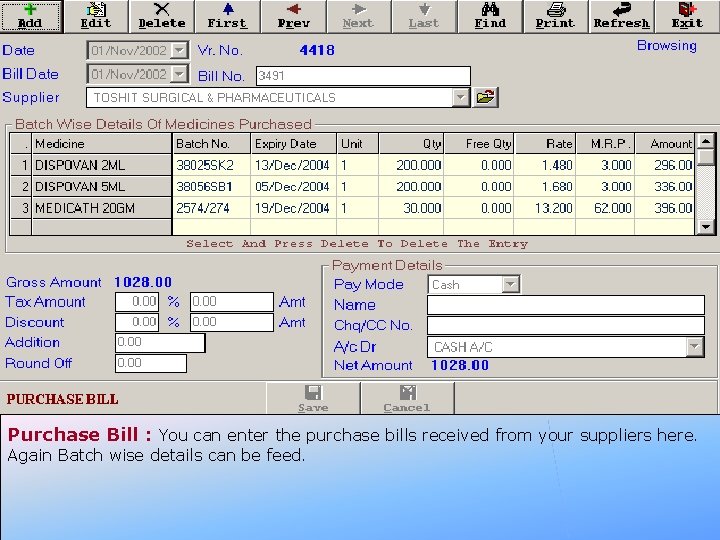Click the Save floppy button
Image resolution: width=720 pixels, height=540 pixels.
[x=313, y=399]
